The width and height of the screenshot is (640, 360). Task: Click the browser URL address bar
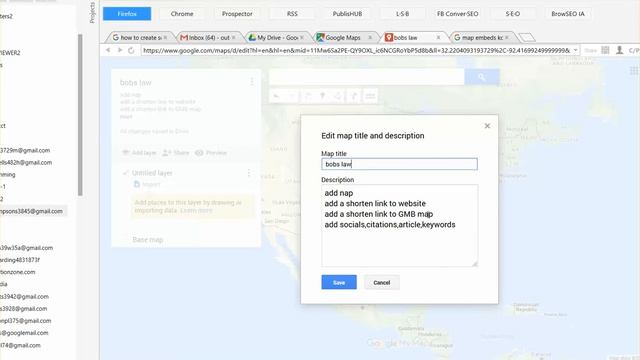click(356, 50)
